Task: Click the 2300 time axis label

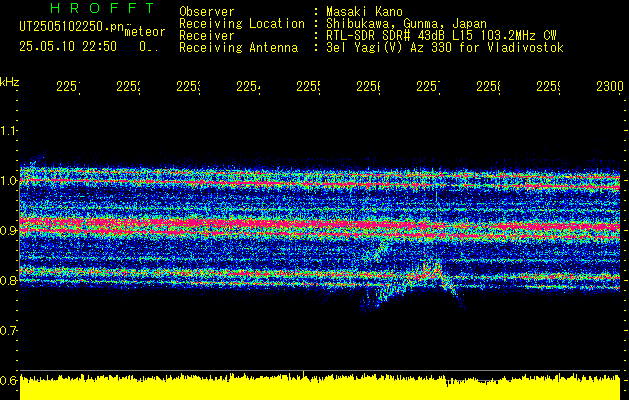Action: coord(610,86)
